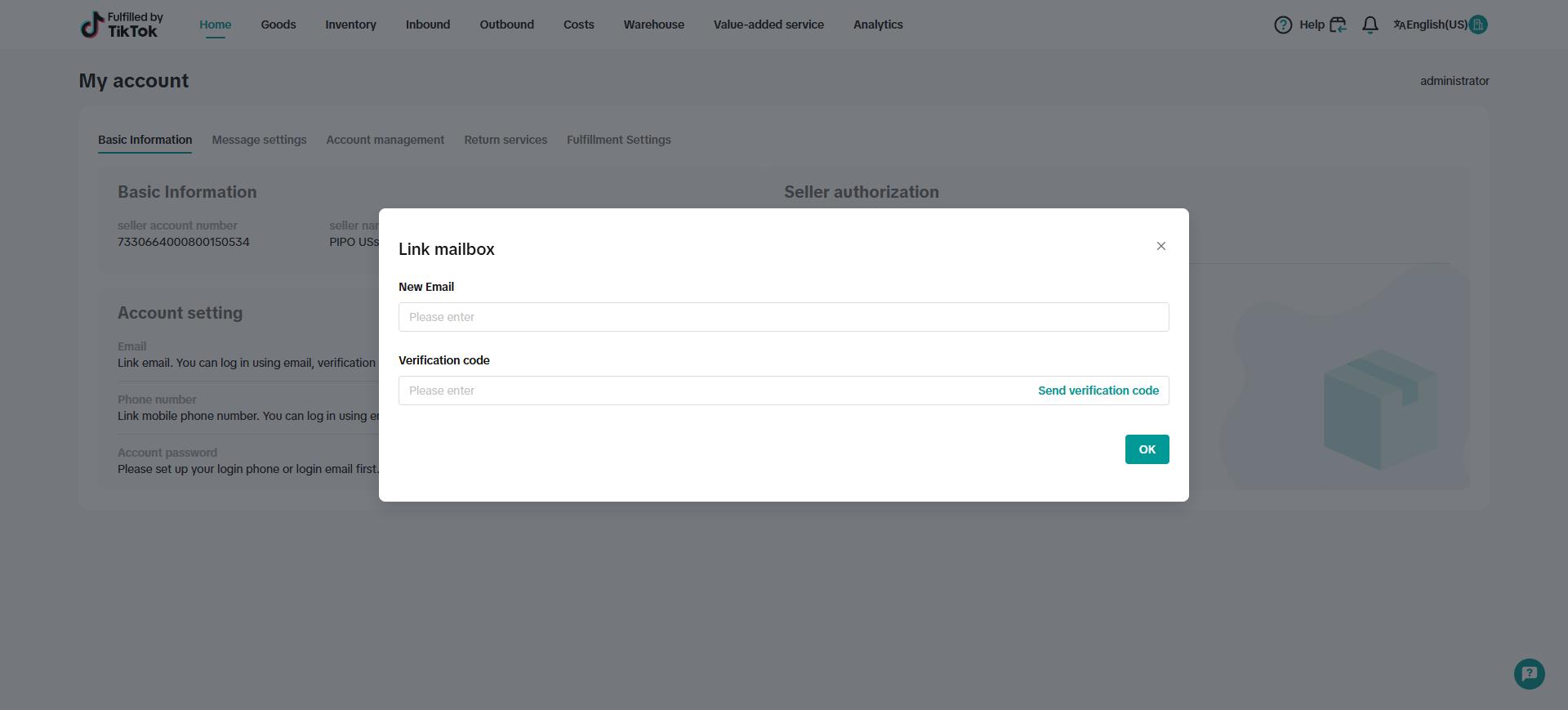The image size is (1568, 710).
Task: Switch to the Message settings tab
Action: pos(260,140)
